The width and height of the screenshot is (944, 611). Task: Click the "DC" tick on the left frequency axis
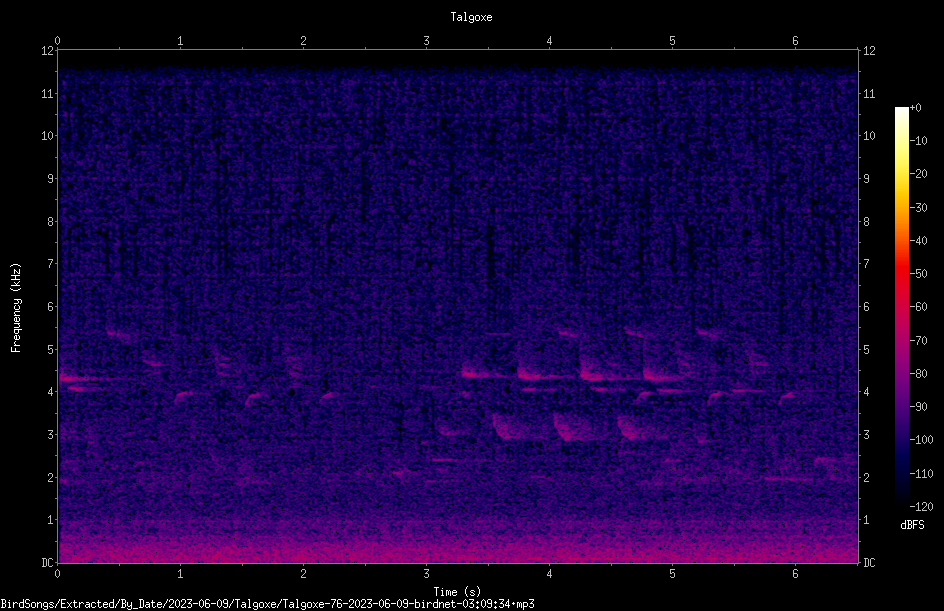coord(48,563)
